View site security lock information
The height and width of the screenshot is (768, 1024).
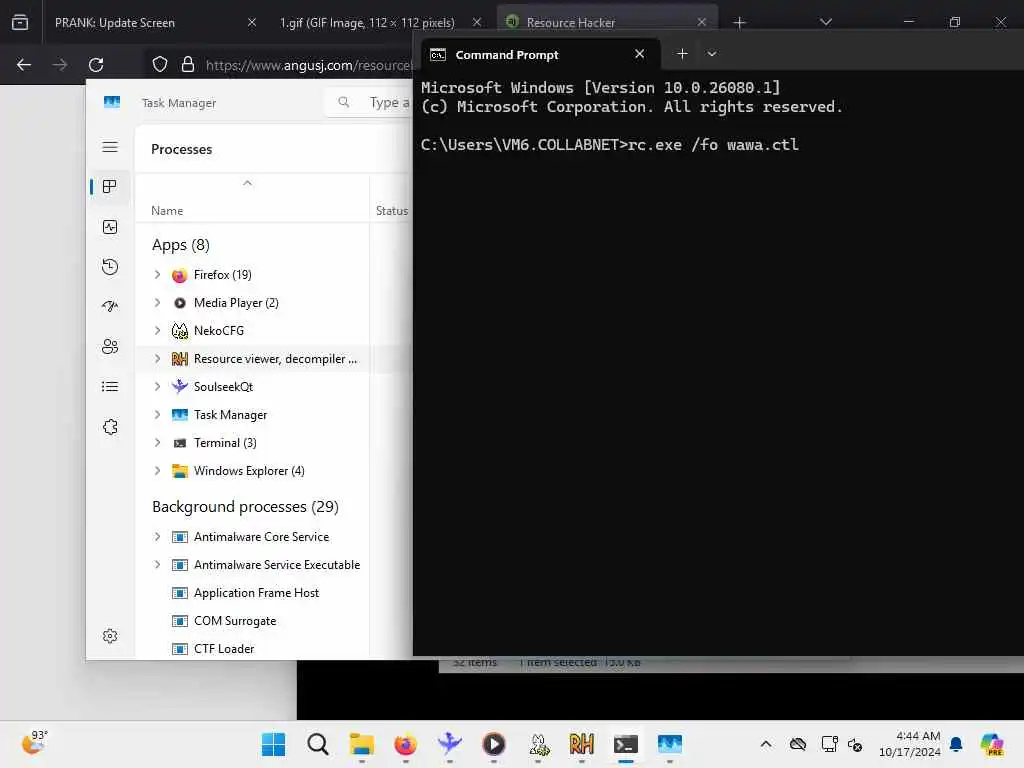point(188,65)
